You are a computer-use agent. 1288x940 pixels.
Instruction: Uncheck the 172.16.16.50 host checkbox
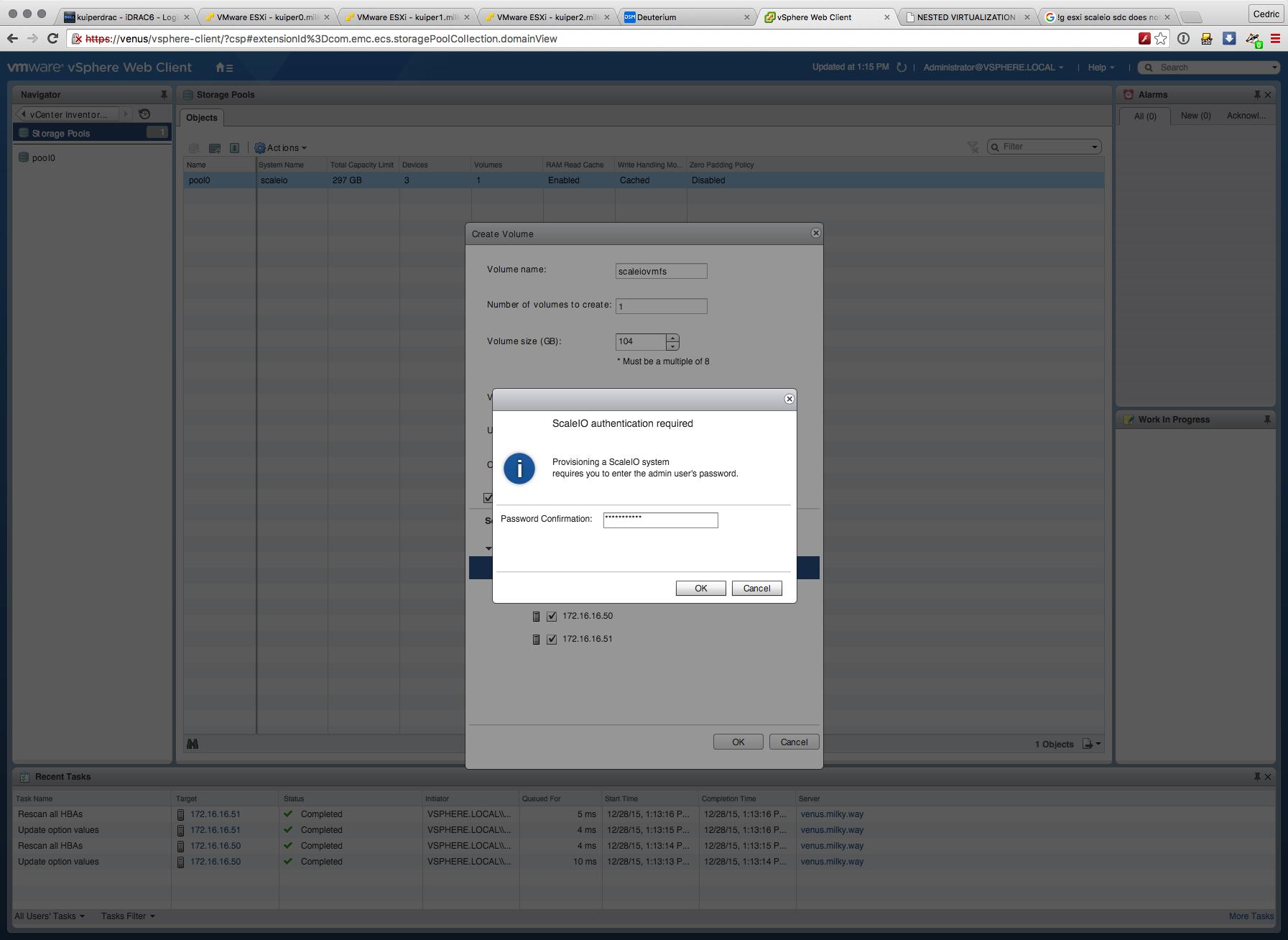(552, 617)
